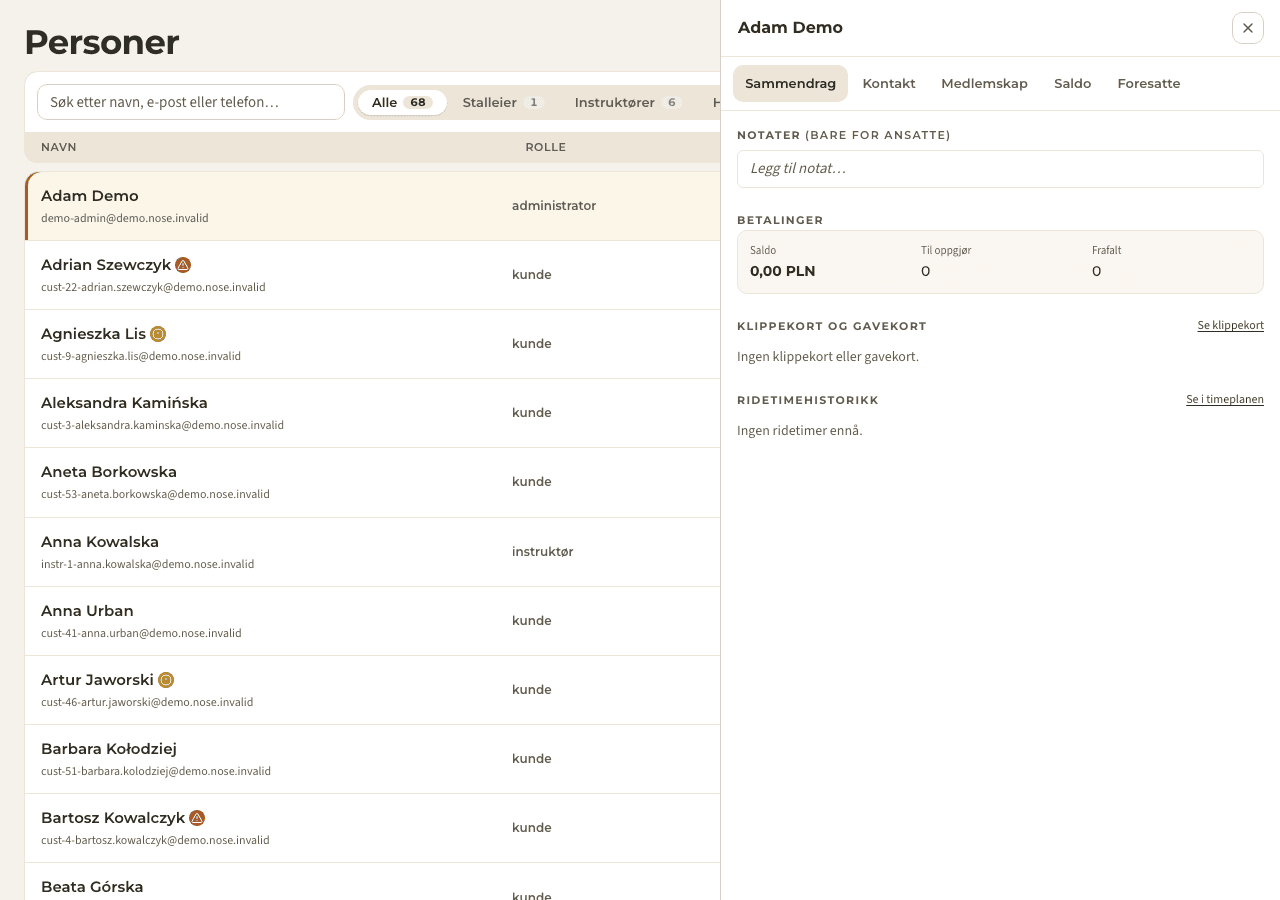This screenshot has height=900, width=1280.
Task: Follow the Se klippekort link
Action: [x=1231, y=326]
